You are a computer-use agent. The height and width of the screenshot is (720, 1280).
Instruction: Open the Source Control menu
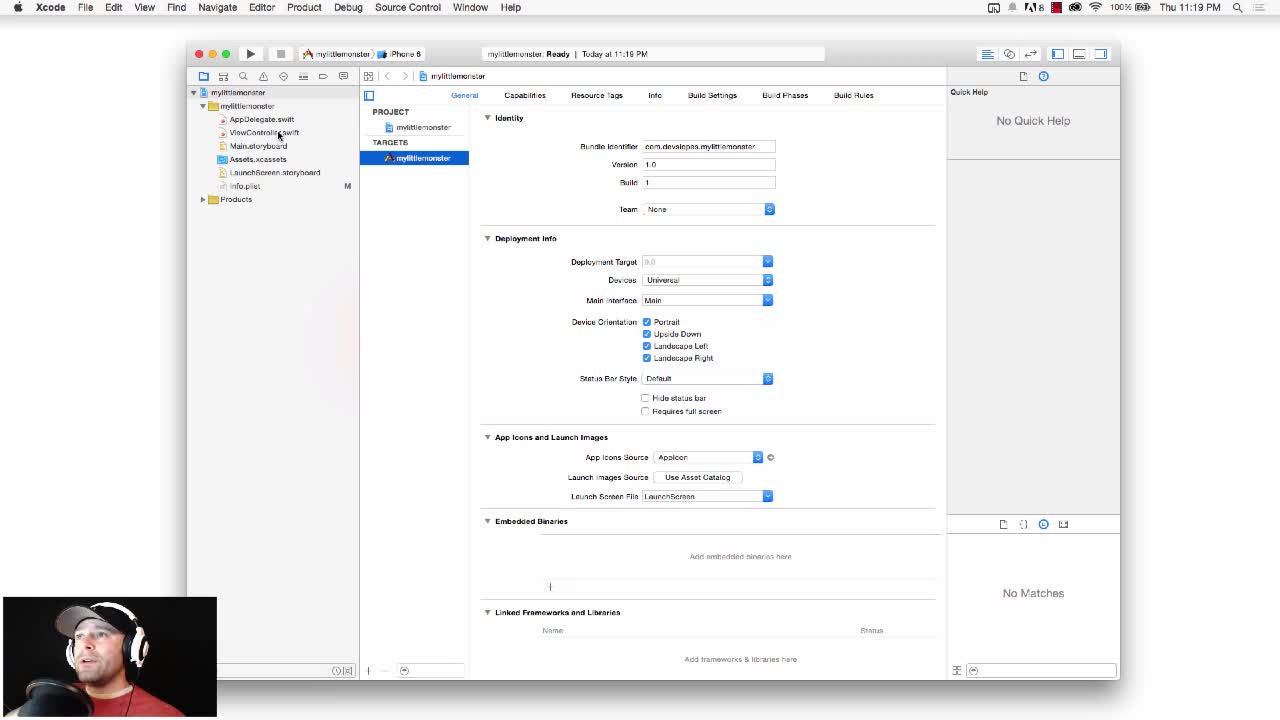tap(408, 7)
